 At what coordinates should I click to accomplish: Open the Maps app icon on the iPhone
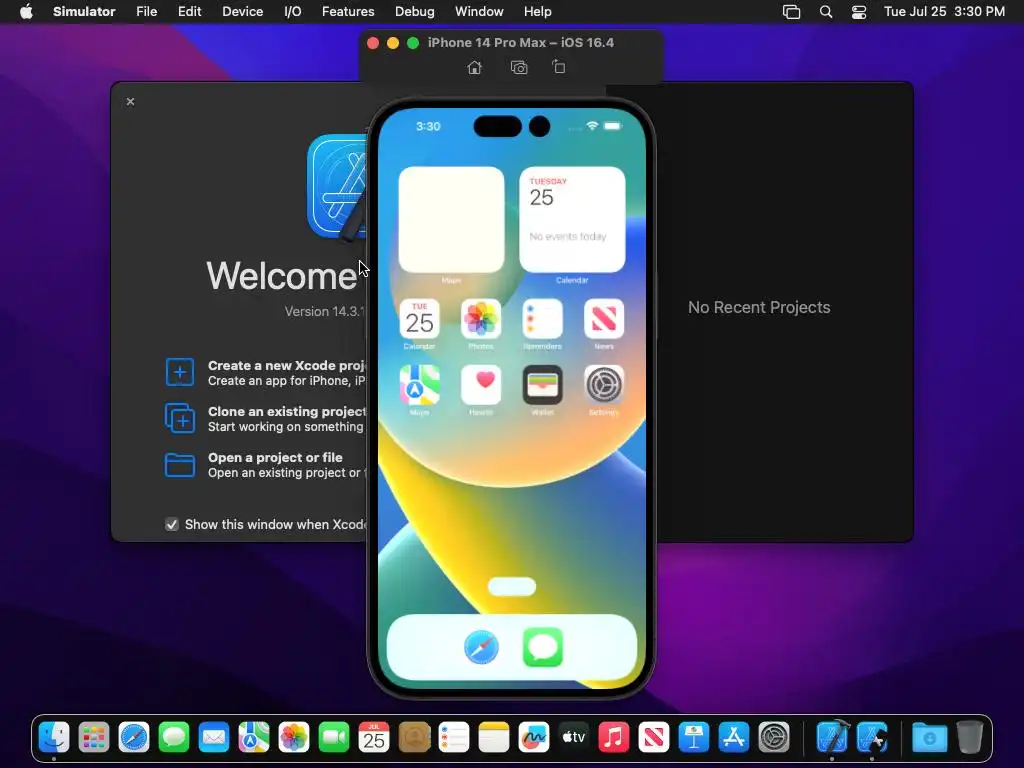point(419,385)
